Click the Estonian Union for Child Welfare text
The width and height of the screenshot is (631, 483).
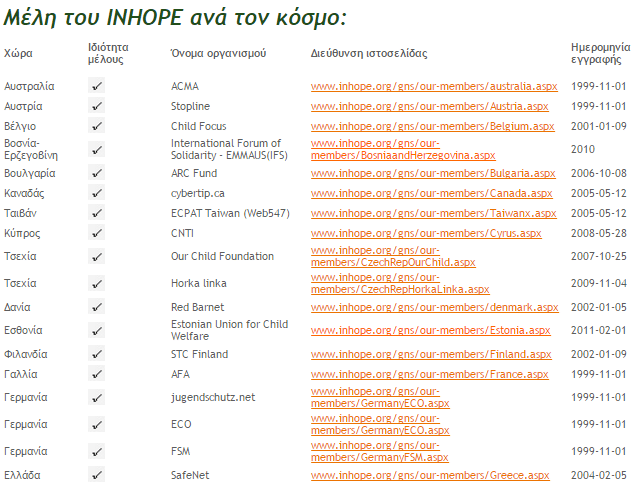click(x=229, y=330)
